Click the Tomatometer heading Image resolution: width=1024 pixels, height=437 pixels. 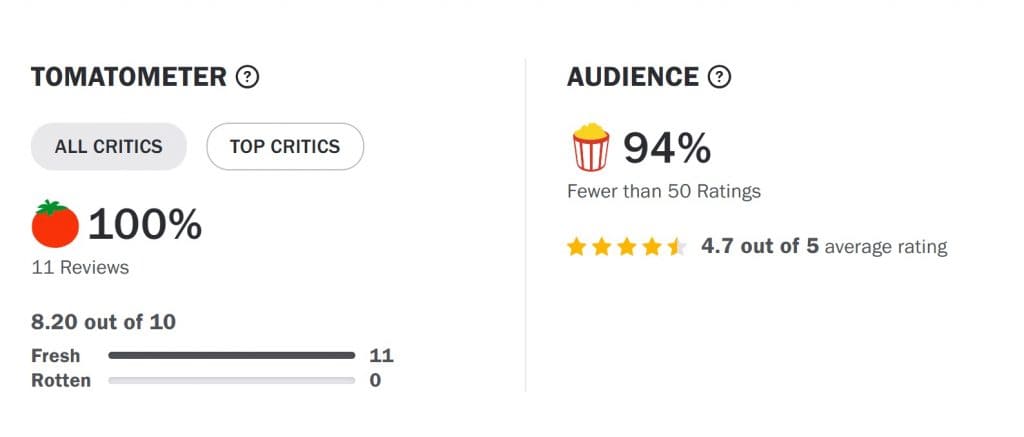(x=129, y=77)
